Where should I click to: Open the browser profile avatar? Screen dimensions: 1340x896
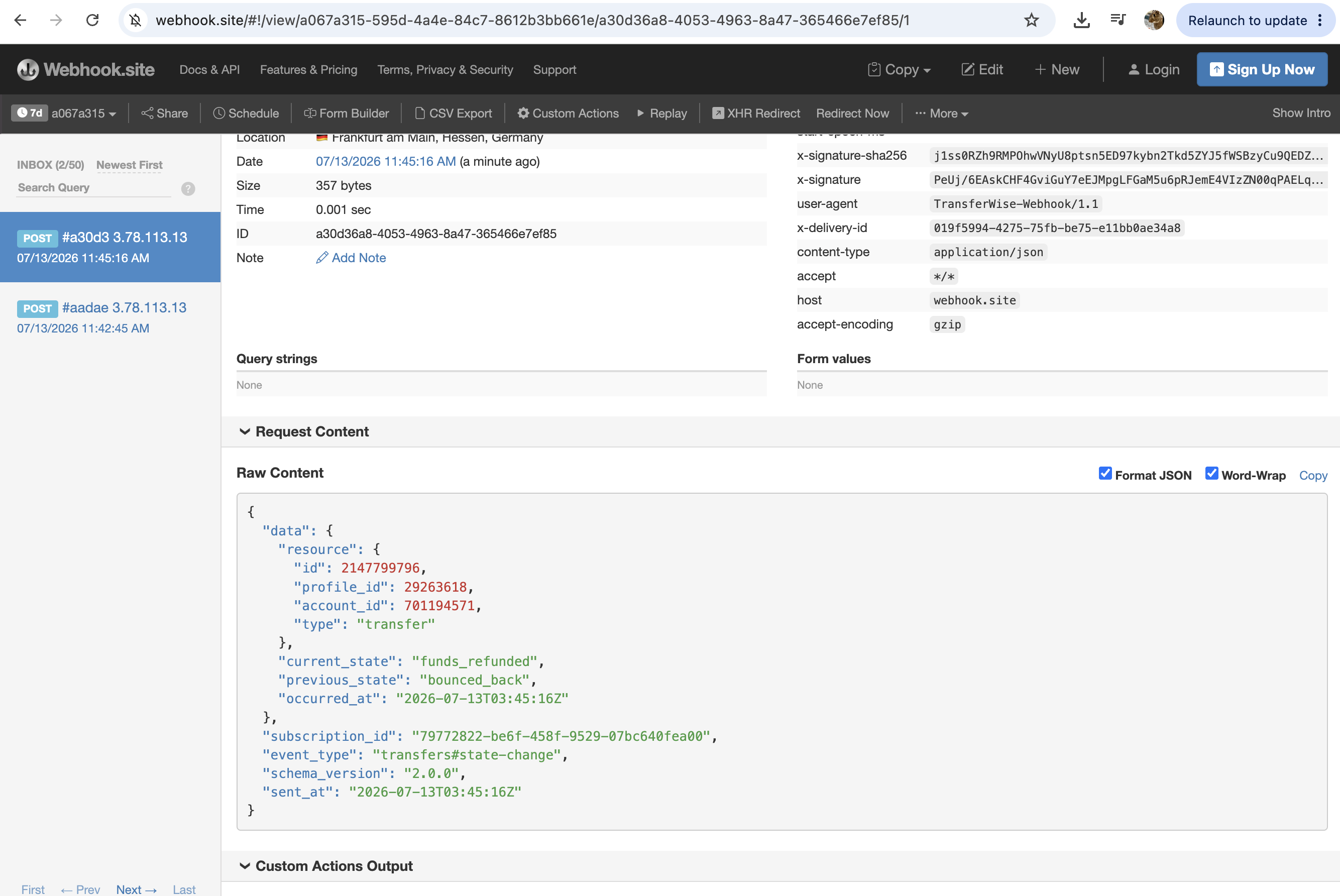click(x=1154, y=21)
